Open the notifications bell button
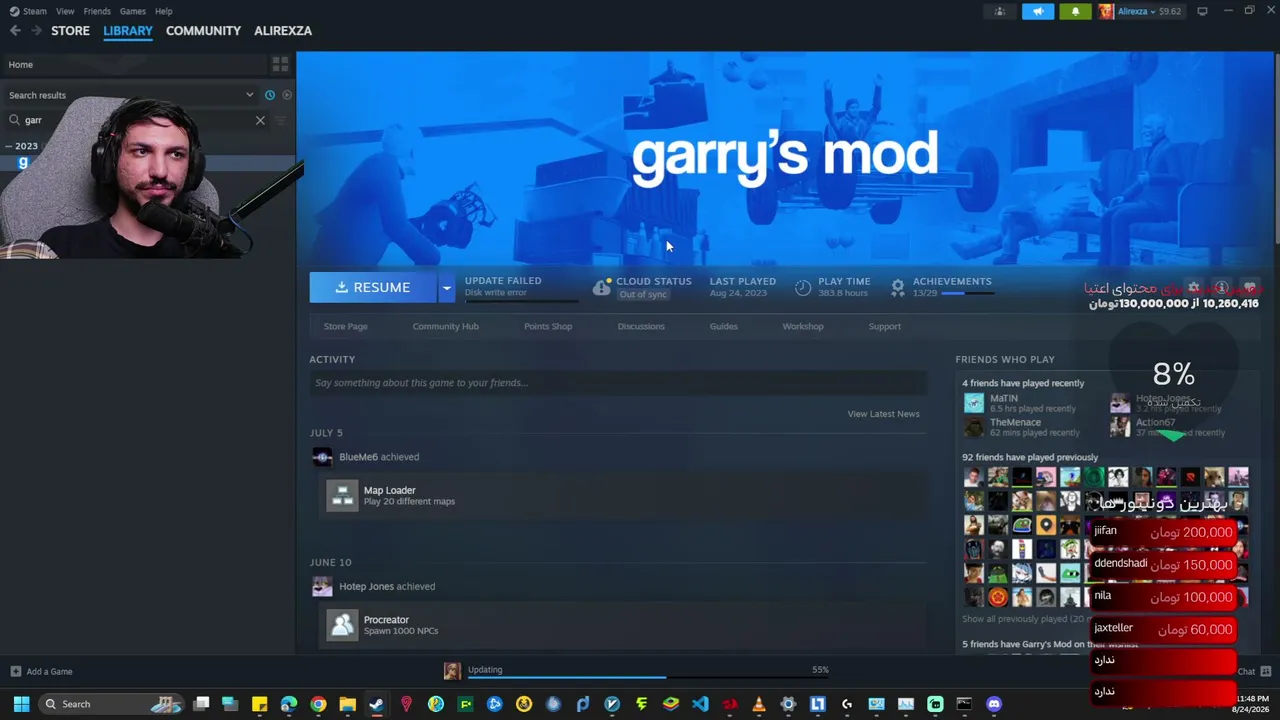This screenshot has width=1280, height=720. tap(1075, 12)
